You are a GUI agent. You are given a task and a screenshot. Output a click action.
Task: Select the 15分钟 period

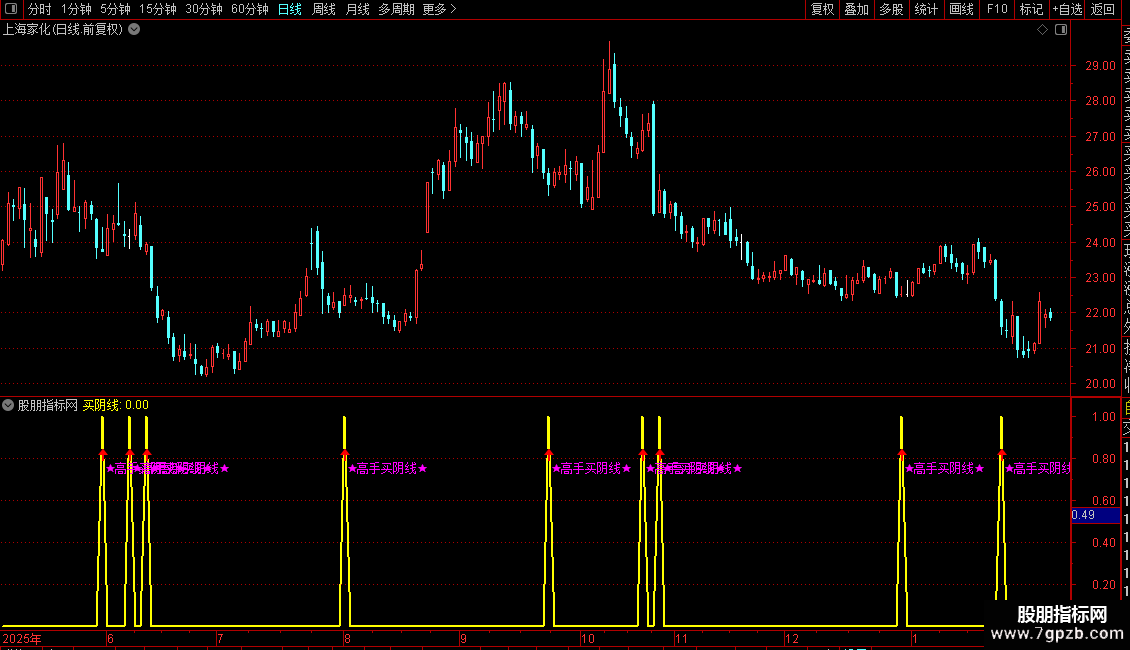point(158,9)
